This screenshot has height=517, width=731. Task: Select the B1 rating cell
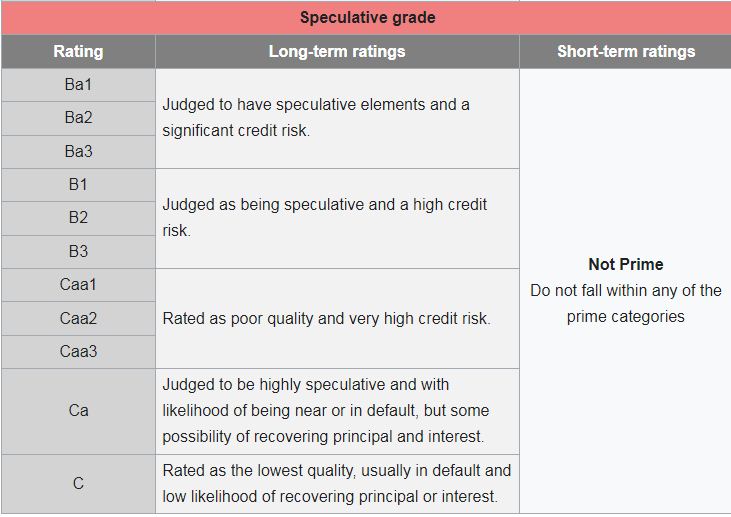coord(78,185)
